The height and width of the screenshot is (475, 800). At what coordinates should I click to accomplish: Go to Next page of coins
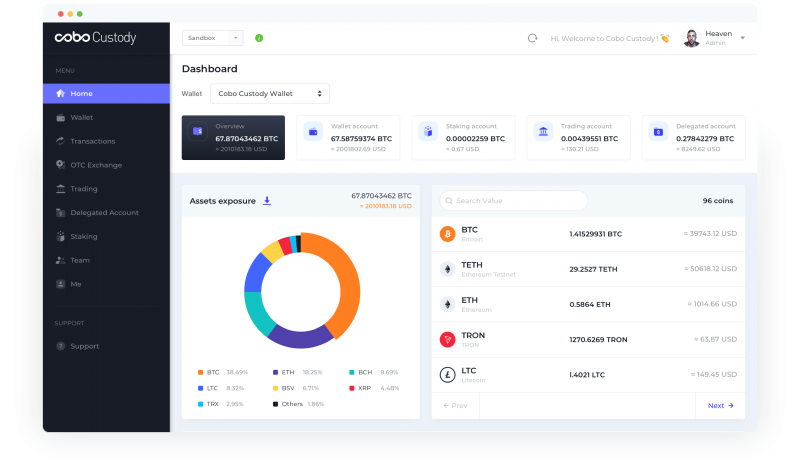pos(720,406)
